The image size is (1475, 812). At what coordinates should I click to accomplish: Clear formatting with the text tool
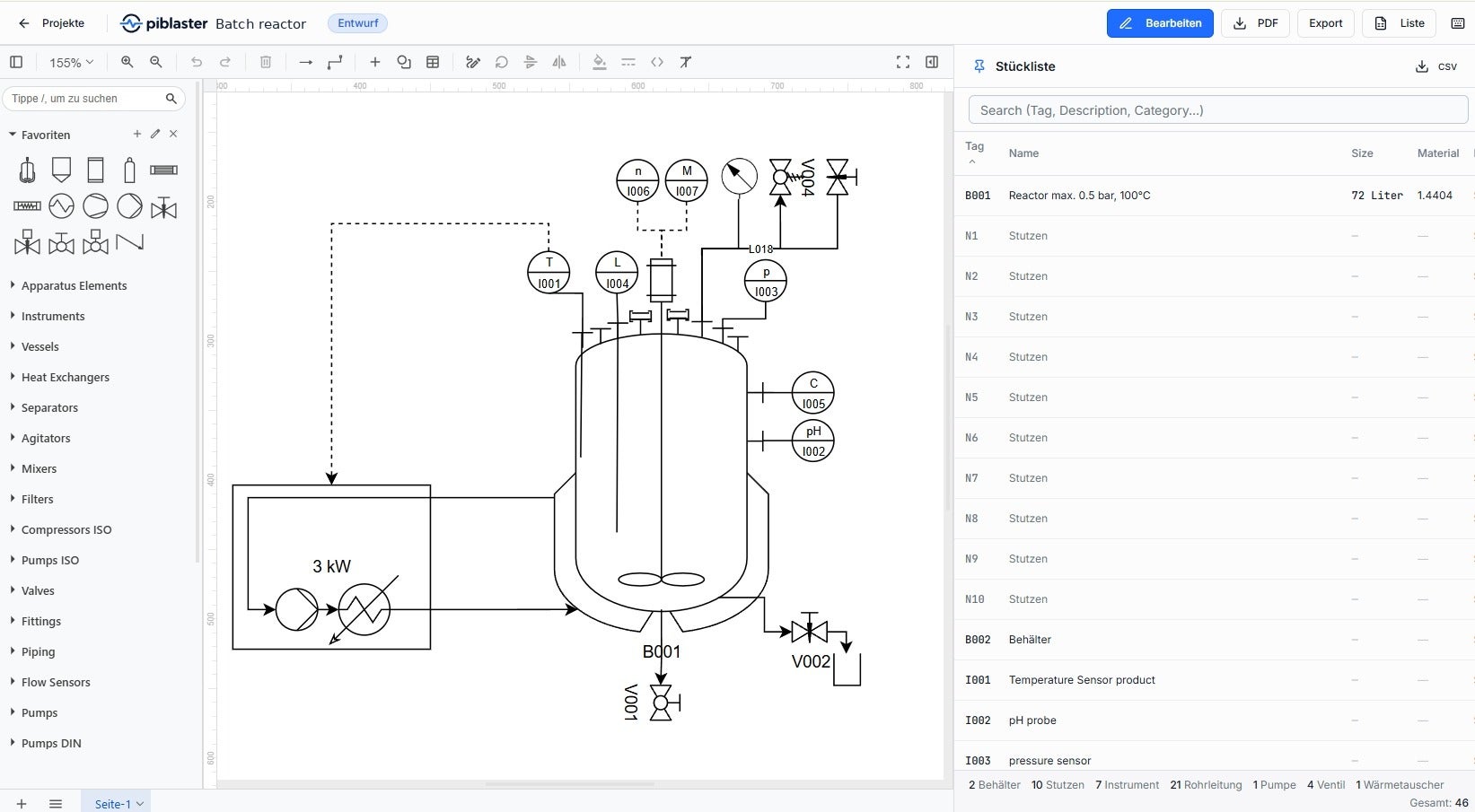(686, 62)
